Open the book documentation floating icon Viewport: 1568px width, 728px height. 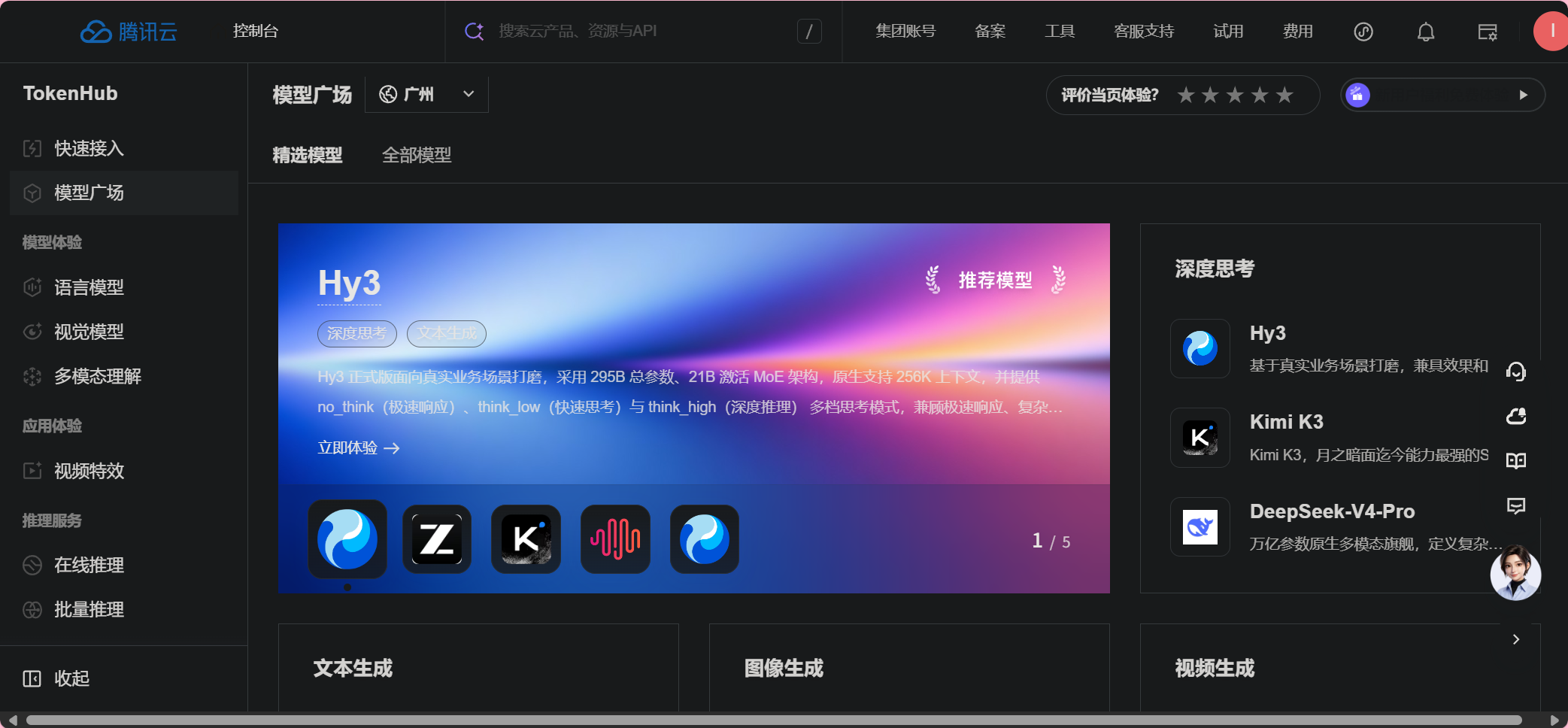coord(1516,460)
